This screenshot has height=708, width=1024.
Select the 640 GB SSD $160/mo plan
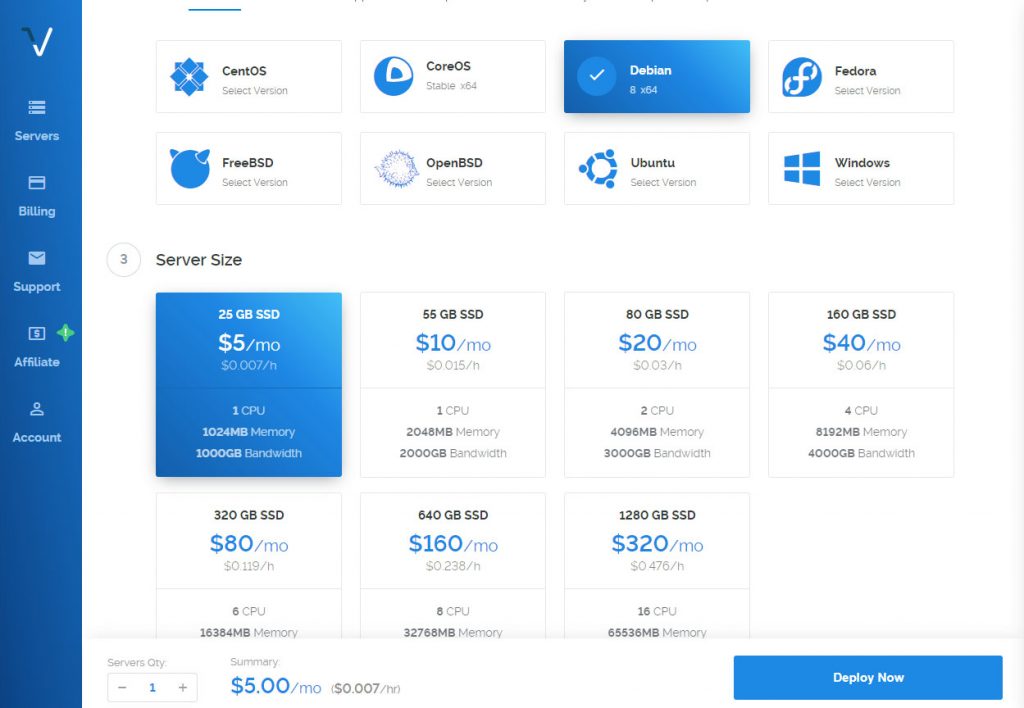pyautogui.click(x=453, y=566)
